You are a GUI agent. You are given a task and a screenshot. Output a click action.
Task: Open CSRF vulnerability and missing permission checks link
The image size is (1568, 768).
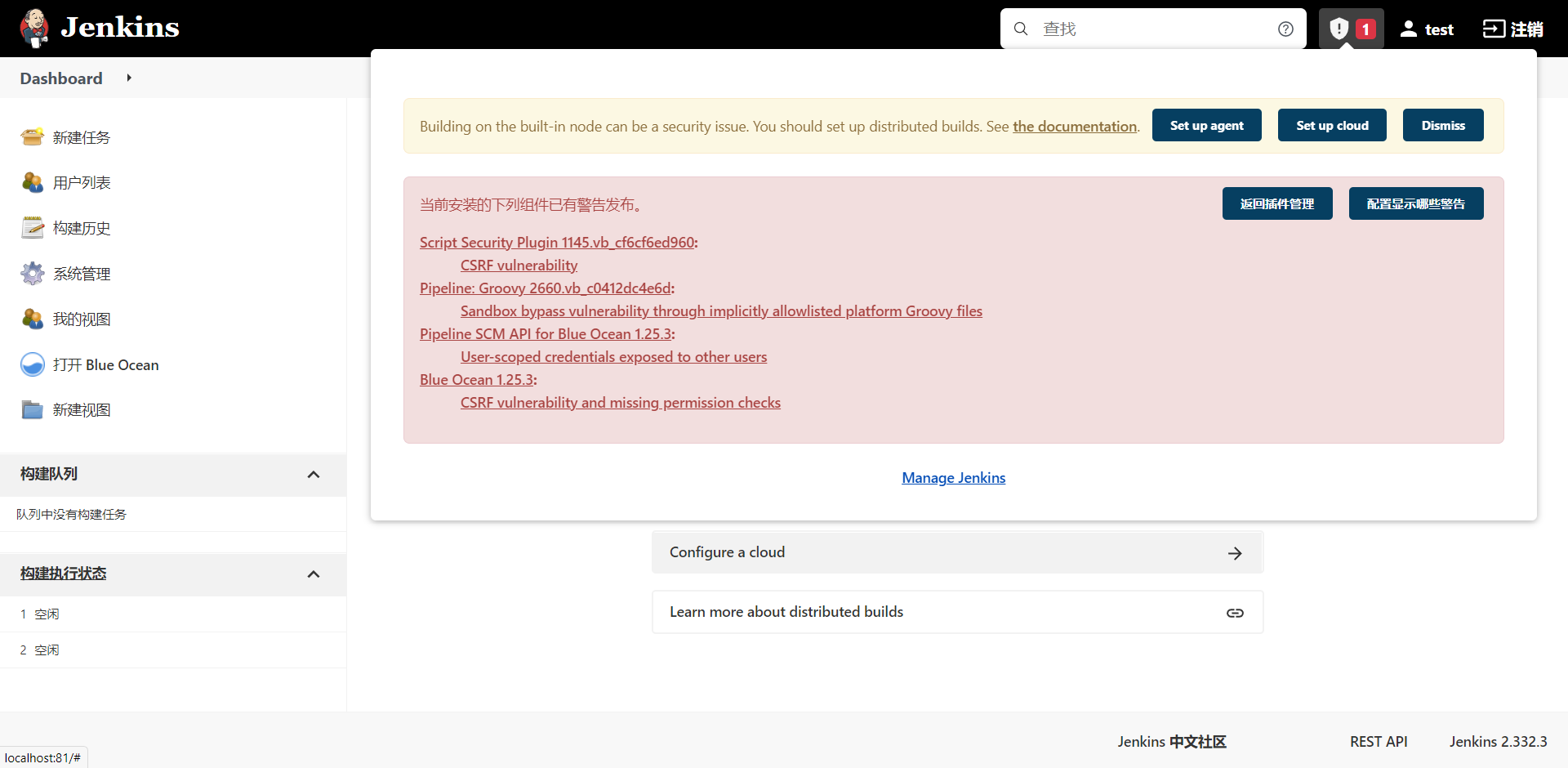[x=621, y=403]
